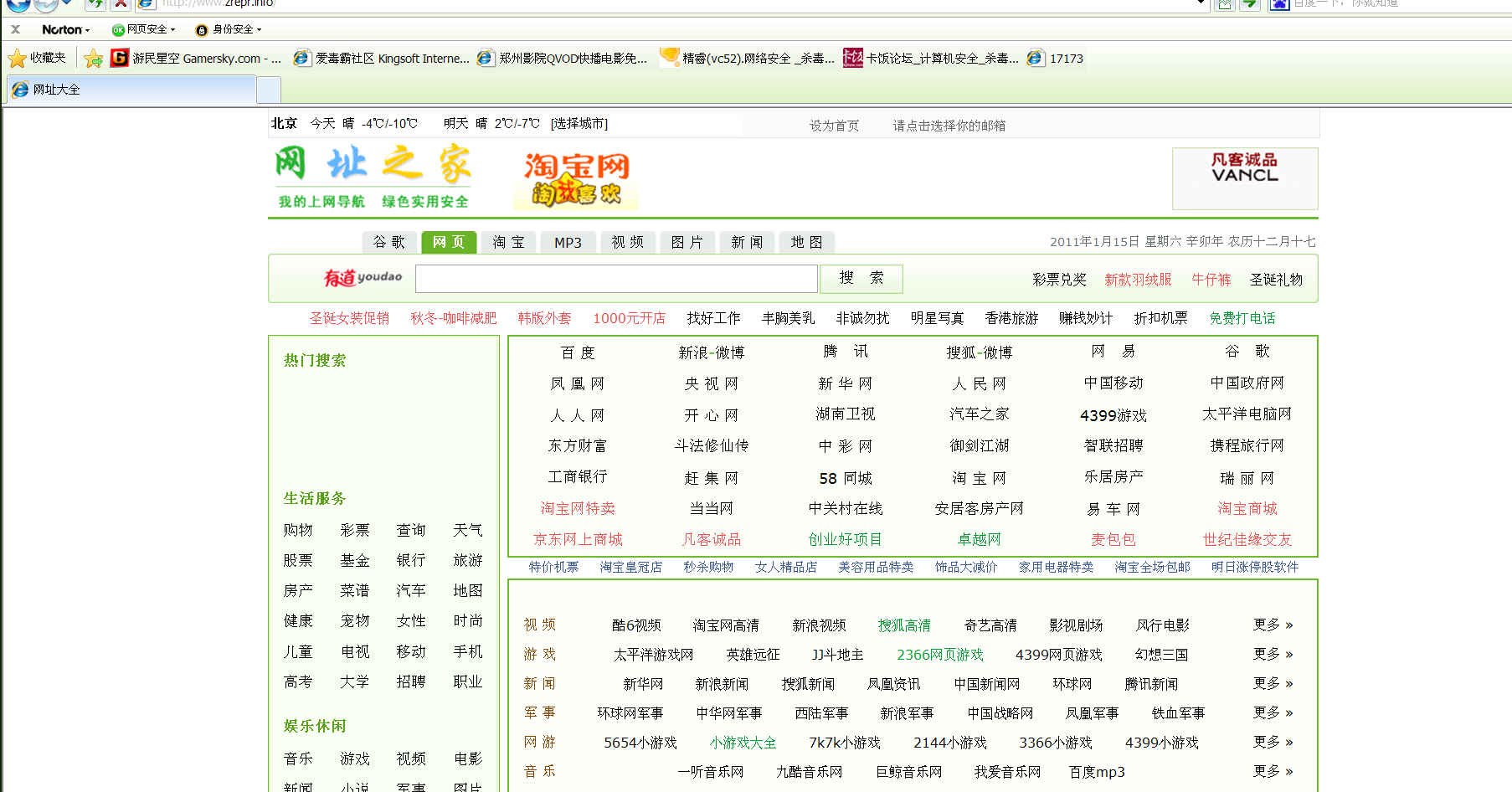Click 更多 in the 新闻 row
This screenshot has width=1512, height=792.
(x=1273, y=683)
